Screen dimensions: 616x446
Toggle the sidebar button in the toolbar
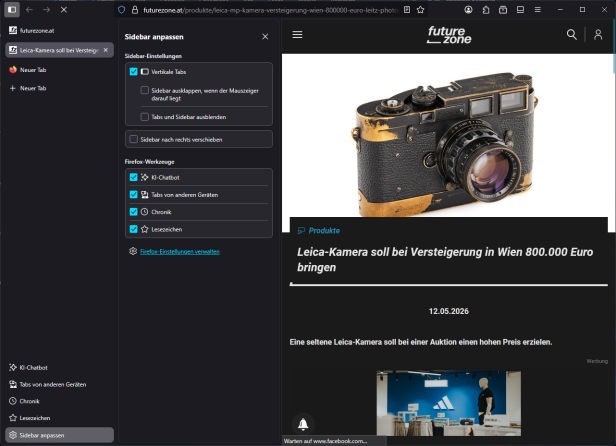tap(12, 9)
